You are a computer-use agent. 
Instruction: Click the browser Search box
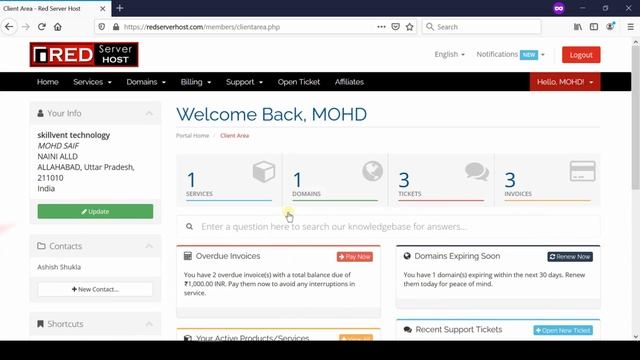482,27
